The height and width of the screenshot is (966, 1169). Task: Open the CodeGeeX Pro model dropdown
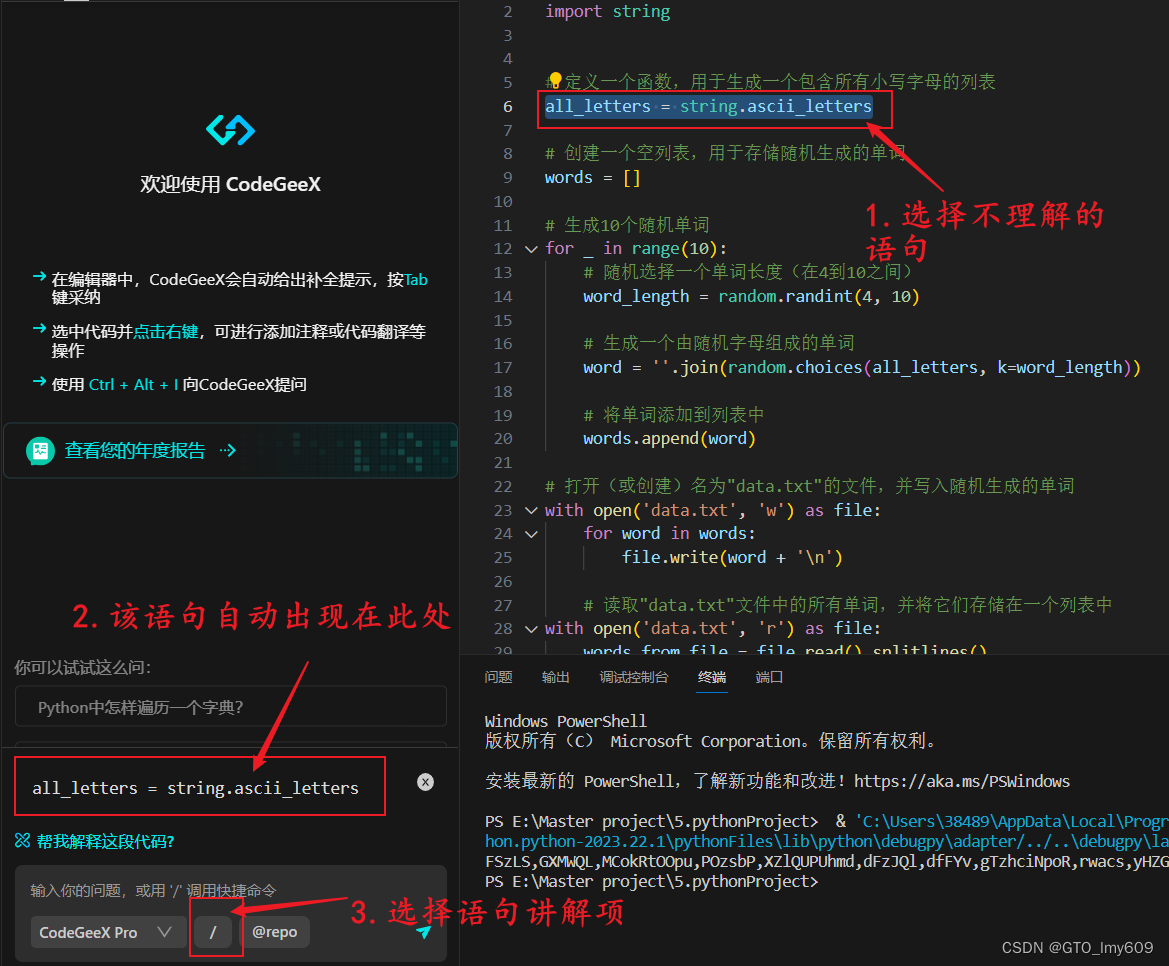point(107,932)
